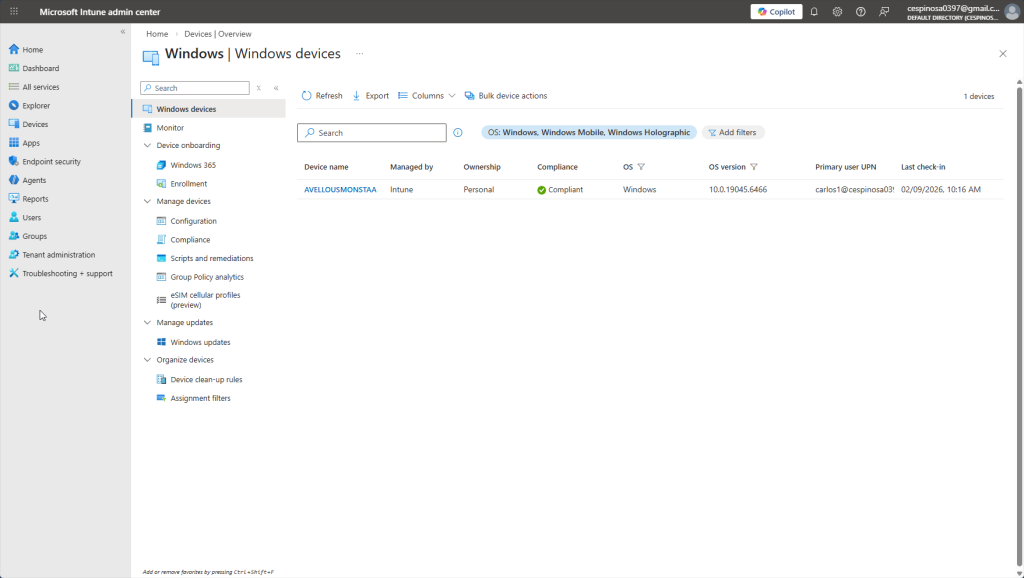Click the OS version column filter icon

pos(754,167)
